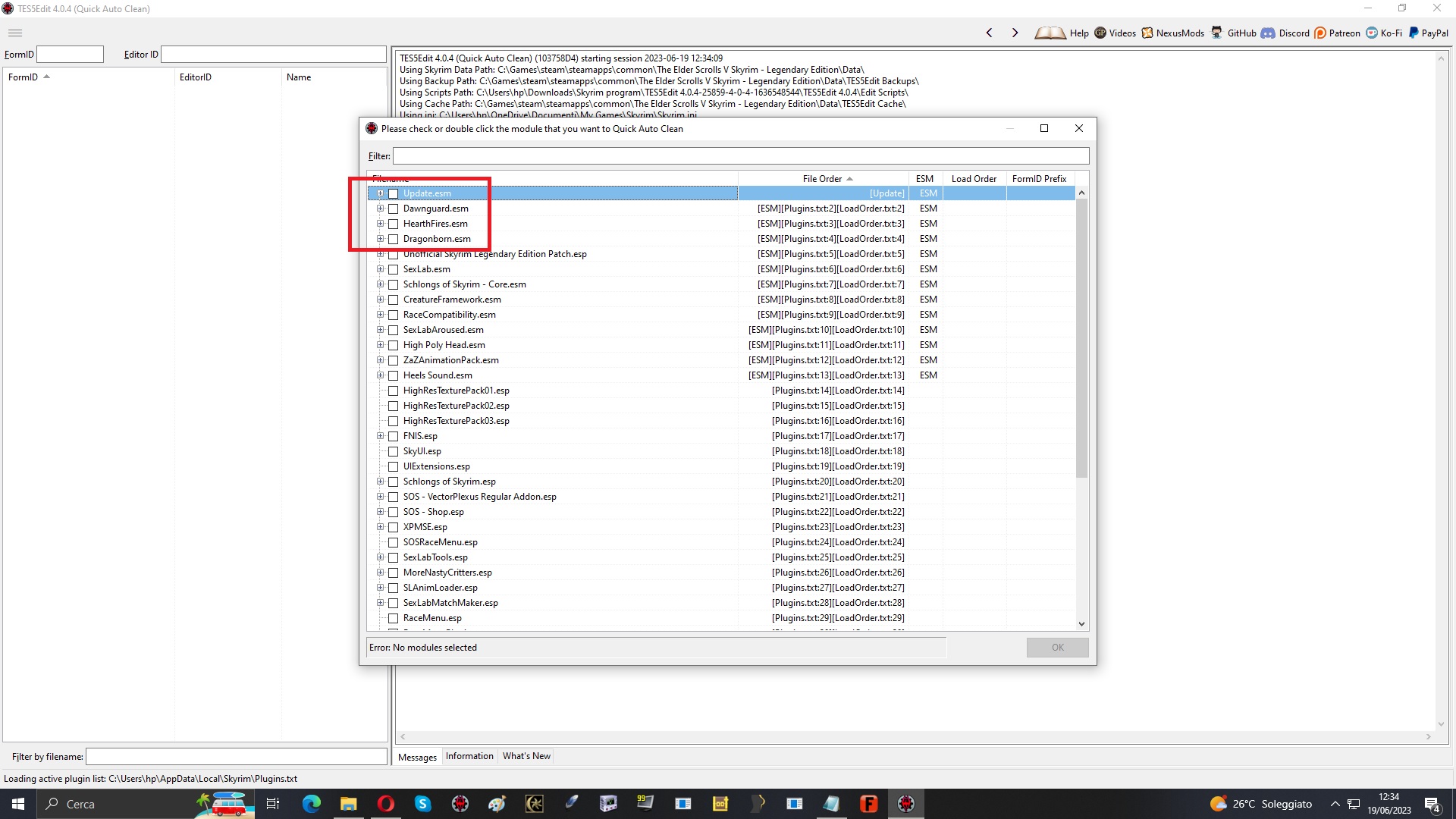Viewport: 1456px width, 819px height.
Task: Enable the RaceMenu.esp checkbox
Action: (393, 618)
